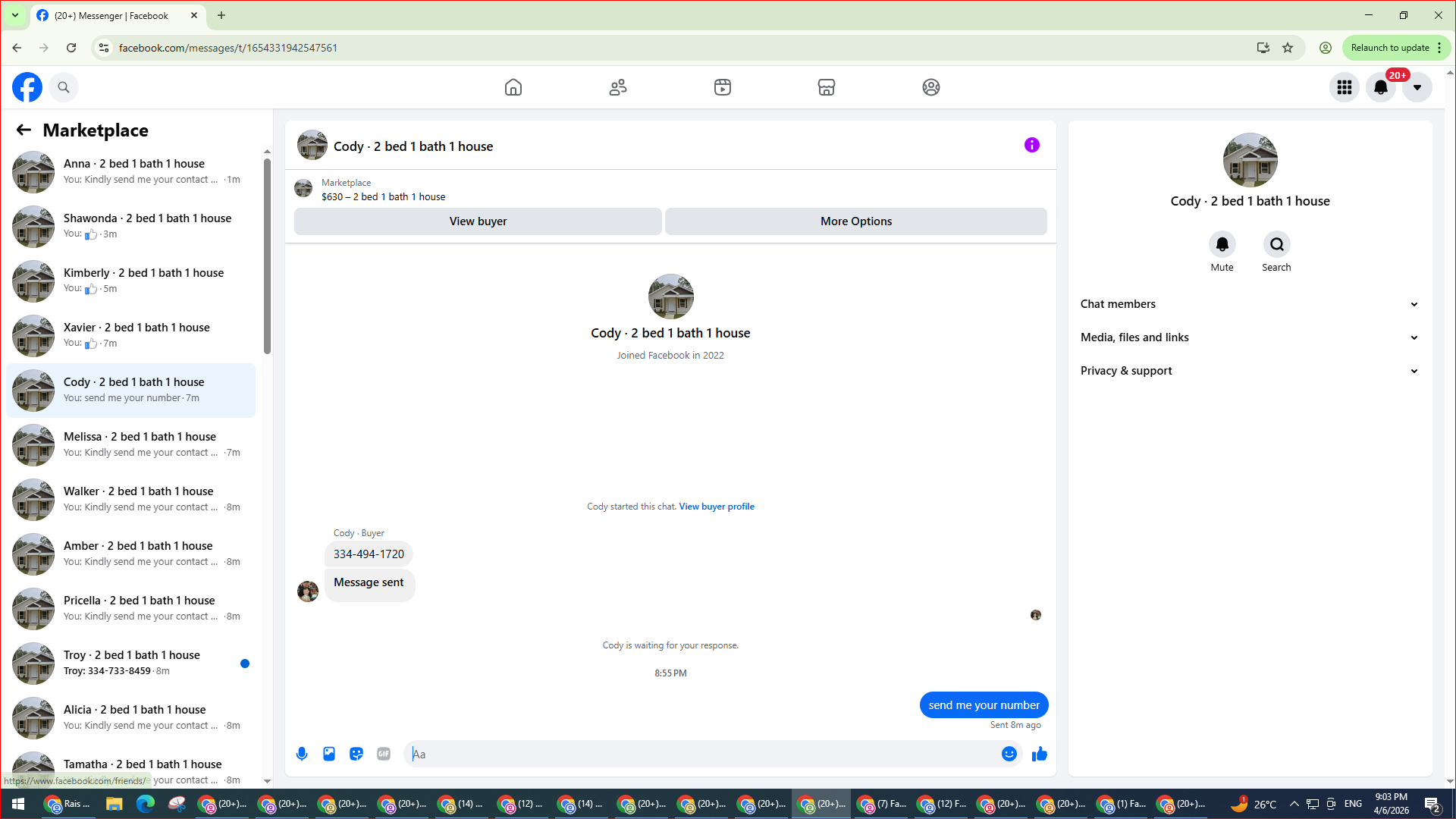This screenshot has height=819, width=1456.
Task: Go back in browser history
Action: point(17,48)
